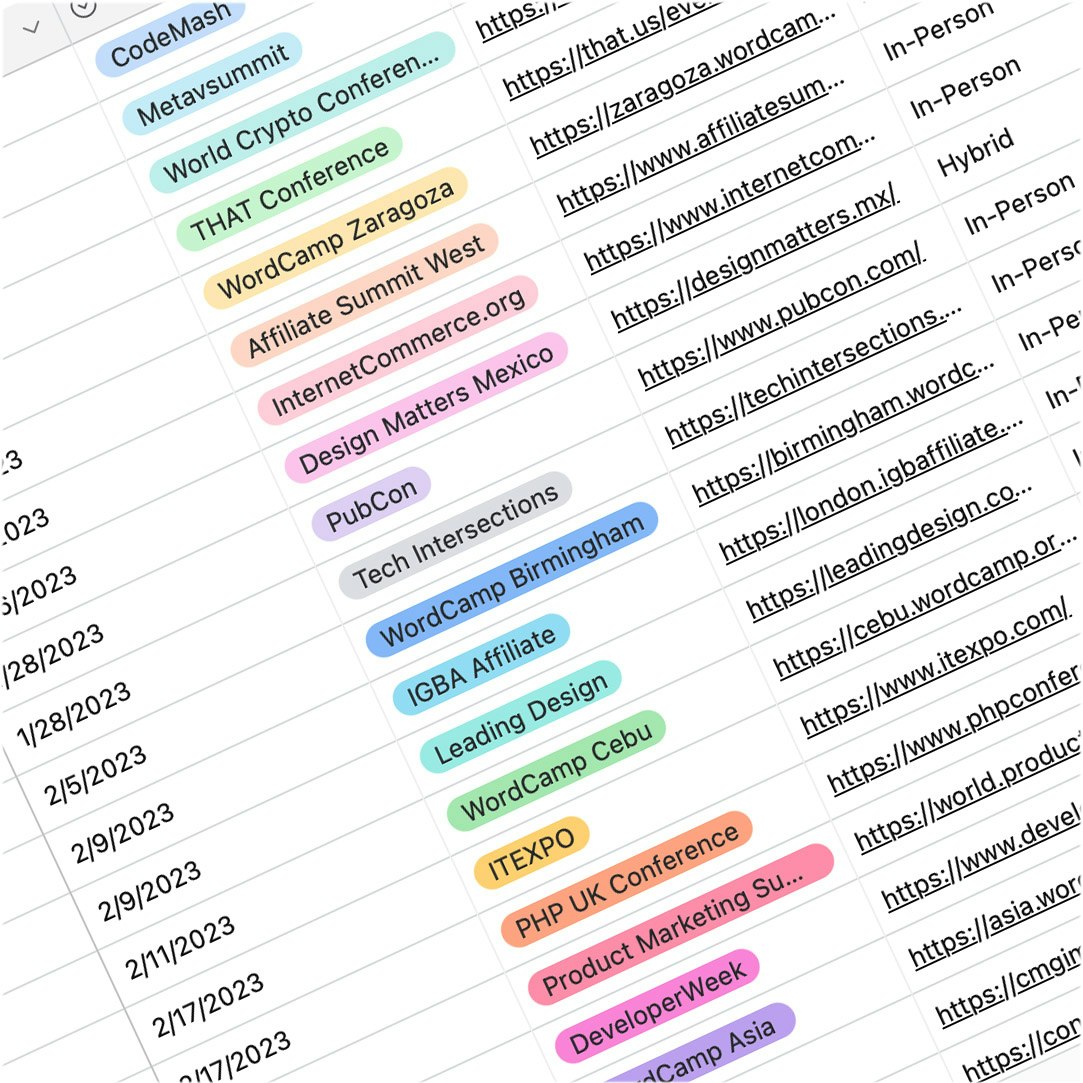Image resolution: width=1083 pixels, height=1083 pixels.
Task: Open the Tech Intersections tag
Action: (x=455, y=535)
